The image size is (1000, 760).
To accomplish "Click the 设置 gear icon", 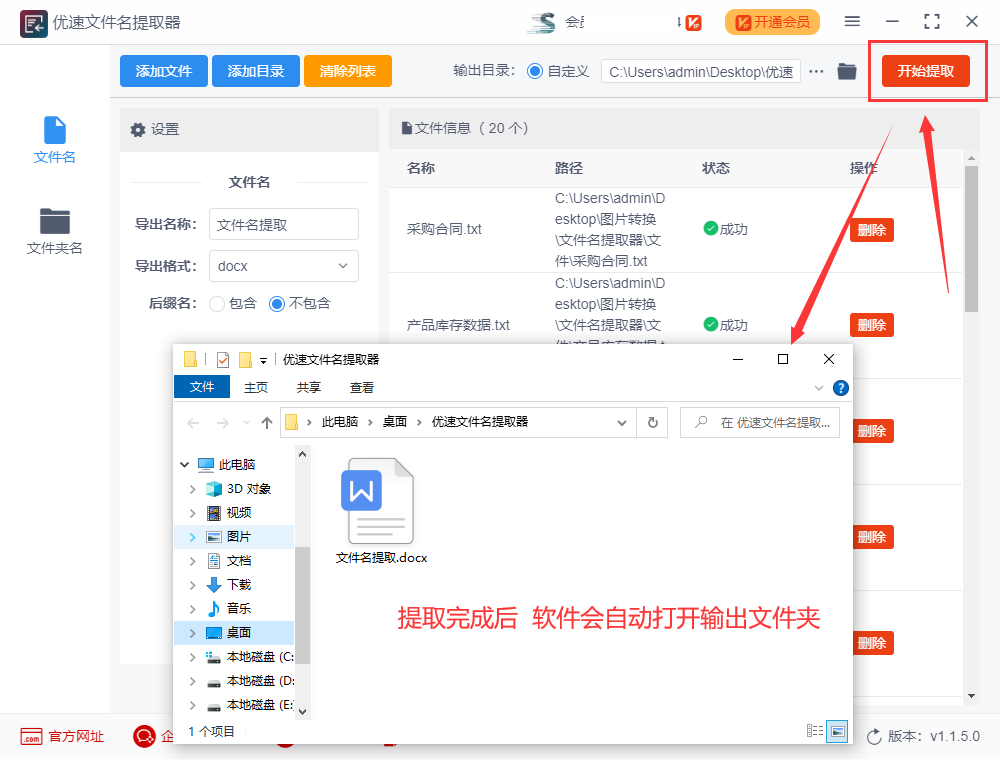I will [139, 128].
